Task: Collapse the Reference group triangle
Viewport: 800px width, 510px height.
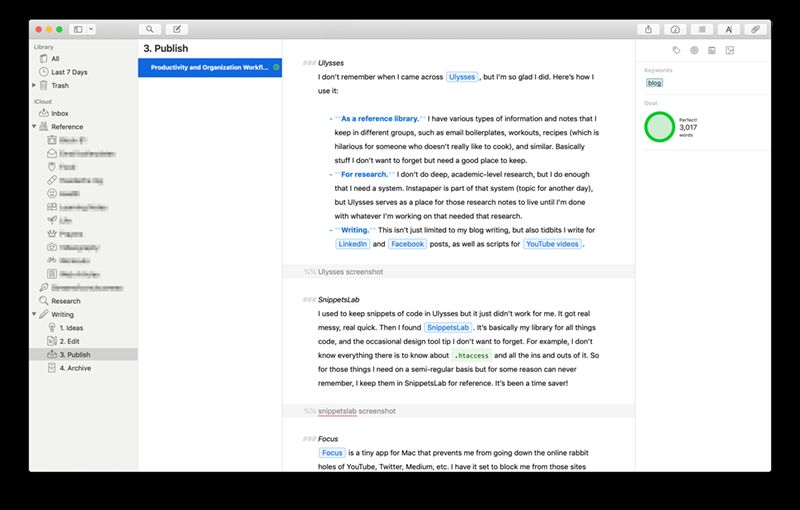Action: coord(35,127)
